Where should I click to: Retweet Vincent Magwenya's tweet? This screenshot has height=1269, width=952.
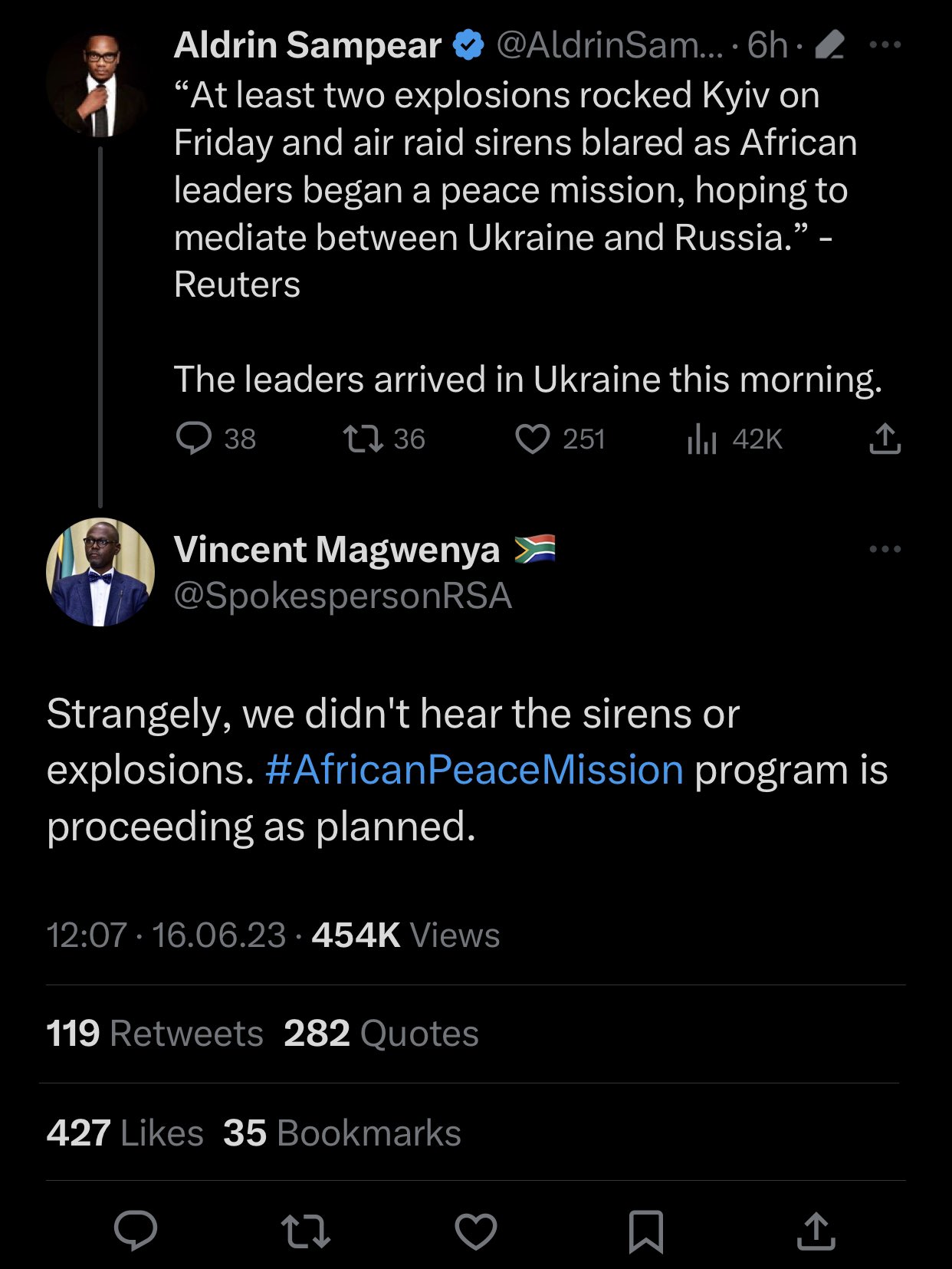click(x=306, y=1230)
